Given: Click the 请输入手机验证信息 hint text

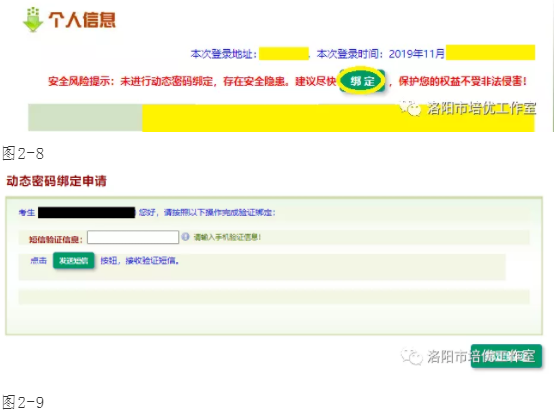Looking at the screenshot, I should pyautogui.click(x=227, y=237).
